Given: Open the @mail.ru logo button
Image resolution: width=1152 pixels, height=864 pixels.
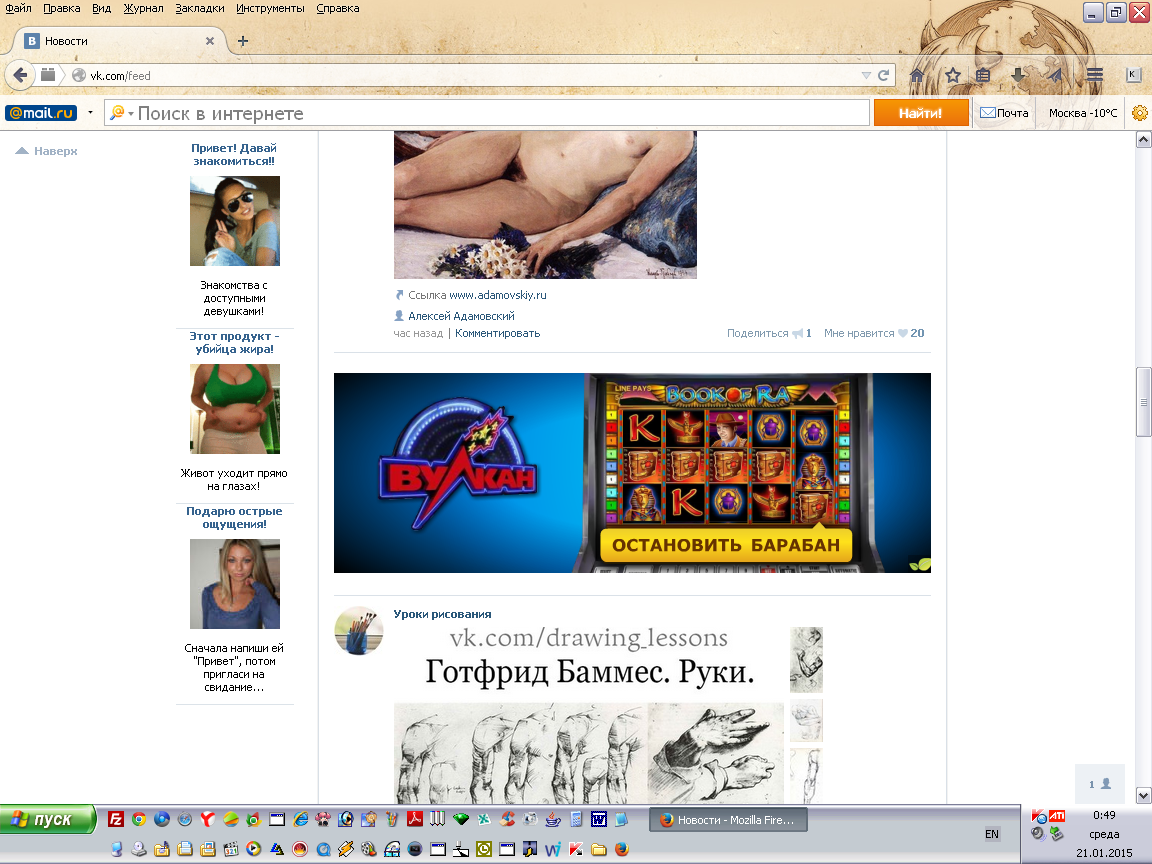Looking at the screenshot, I should coord(41,113).
